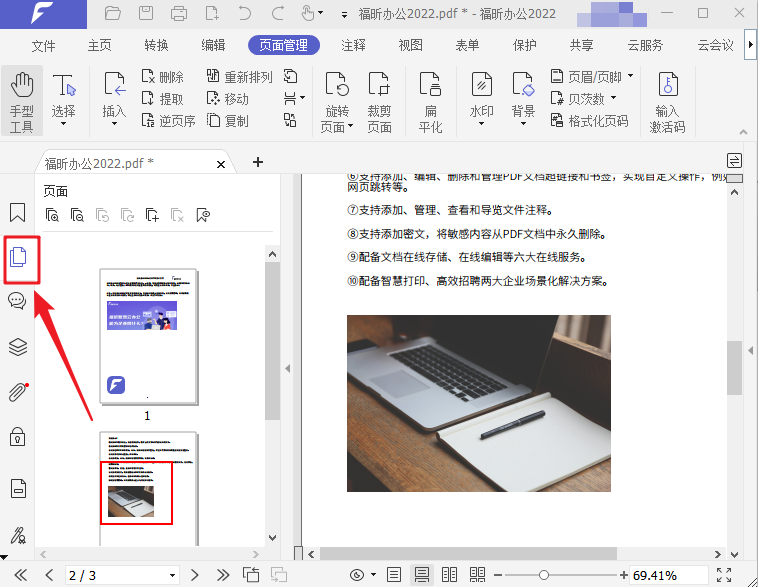Screen dimensions: 758x587
Task: Jump to first page button
Action: (x=20, y=575)
